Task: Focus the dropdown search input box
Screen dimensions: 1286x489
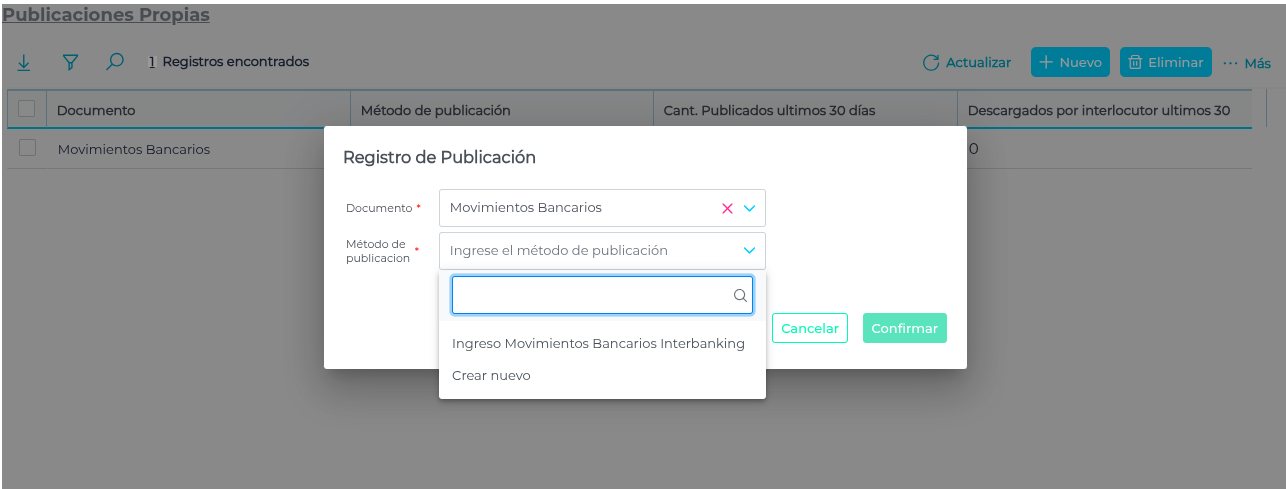Action: tap(602, 295)
